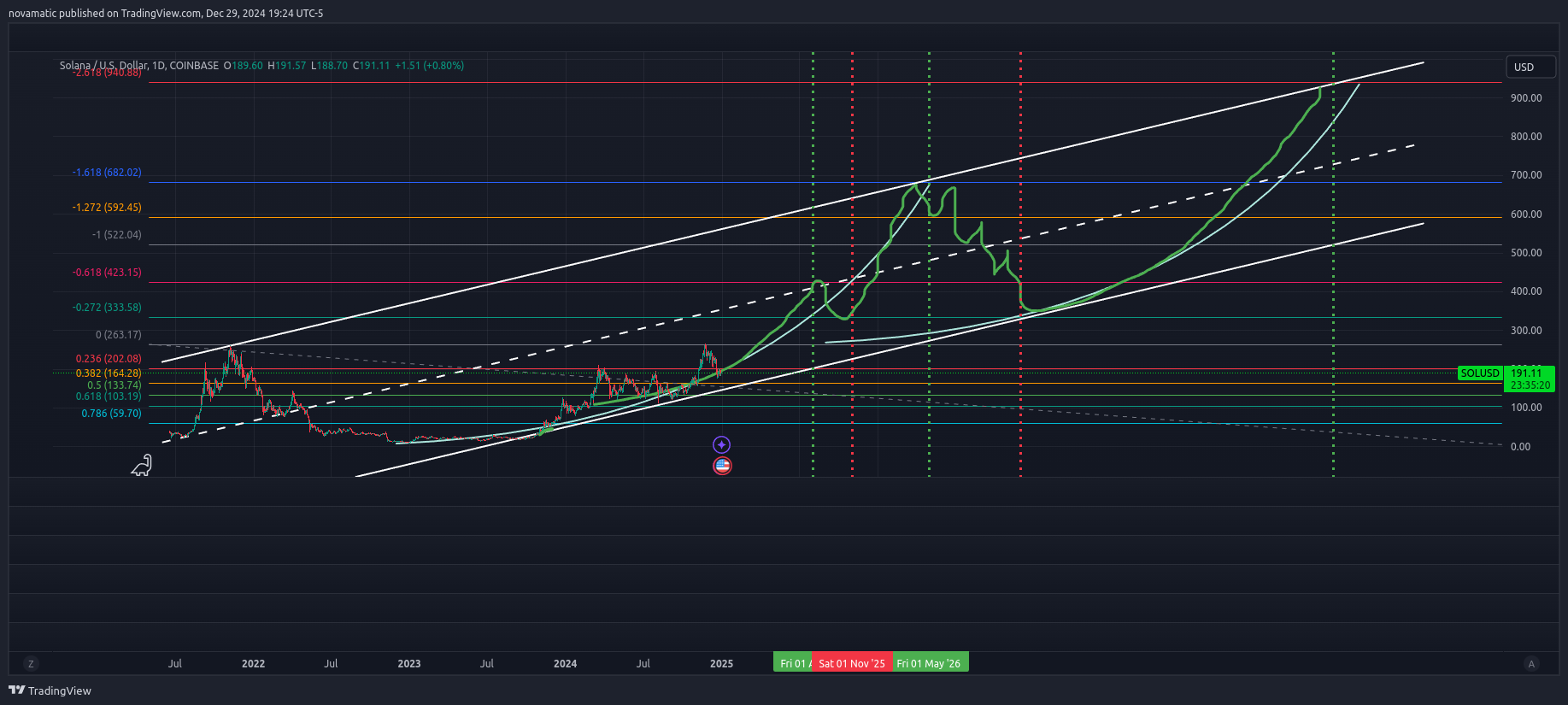Open the USD currency selector

click(x=1530, y=67)
